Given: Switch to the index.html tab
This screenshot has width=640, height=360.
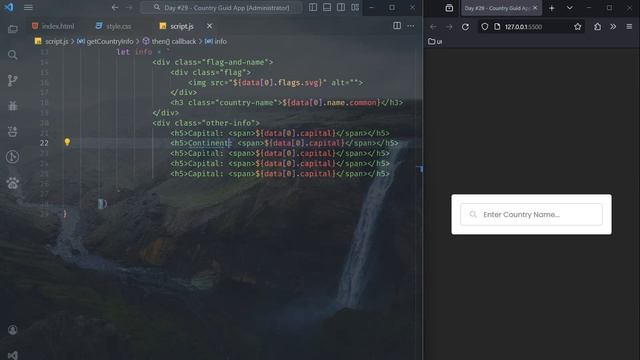Looking at the screenshot, I should [x=53, y=26].
